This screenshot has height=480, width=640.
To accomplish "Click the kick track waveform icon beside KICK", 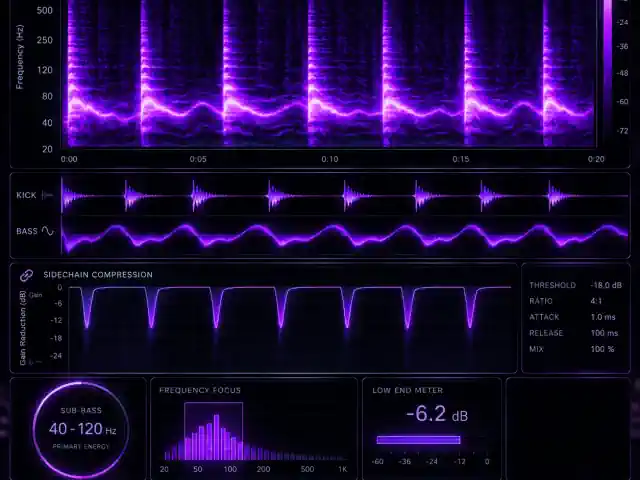I will (47, 196).
